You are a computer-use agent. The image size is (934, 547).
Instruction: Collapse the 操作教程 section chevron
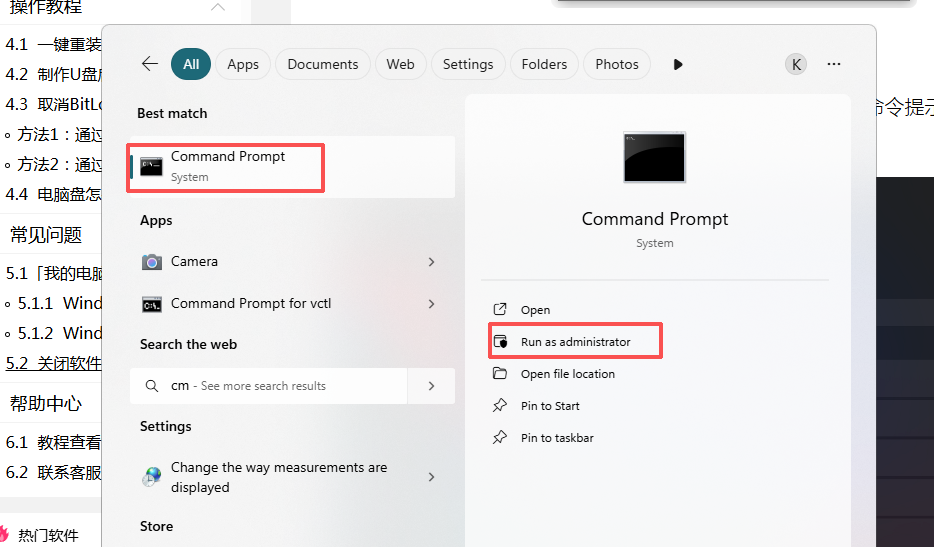[217, 8]
